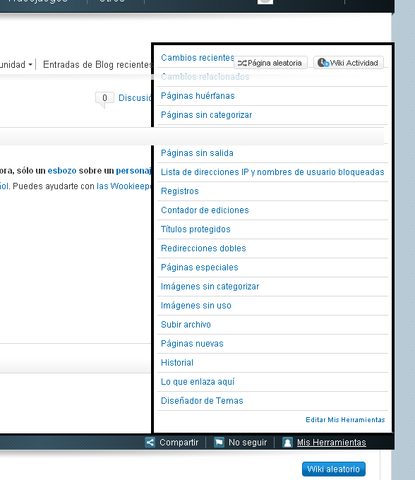Open Registros from the tools menu
Viewport: 415px width, 480px height.
click(x=180, y=191)
